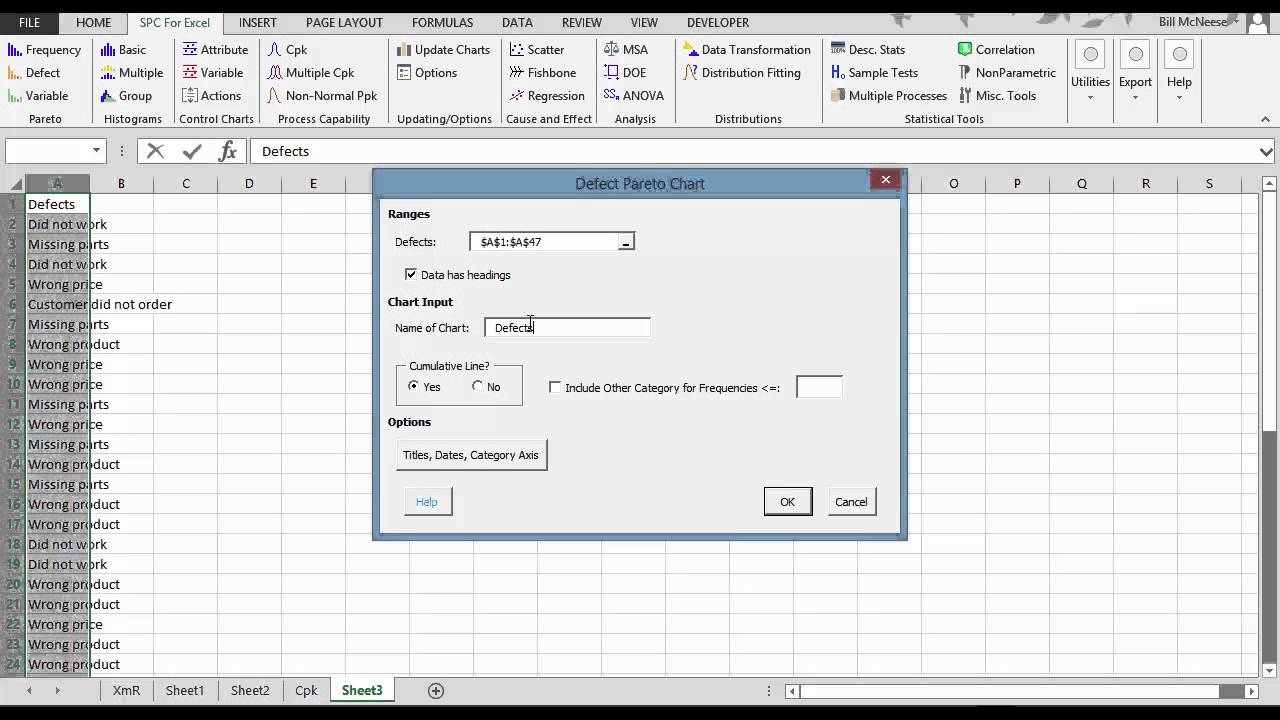Open the Frequency Pareto tool
The image size is (1280, 720).
point(44,49)
